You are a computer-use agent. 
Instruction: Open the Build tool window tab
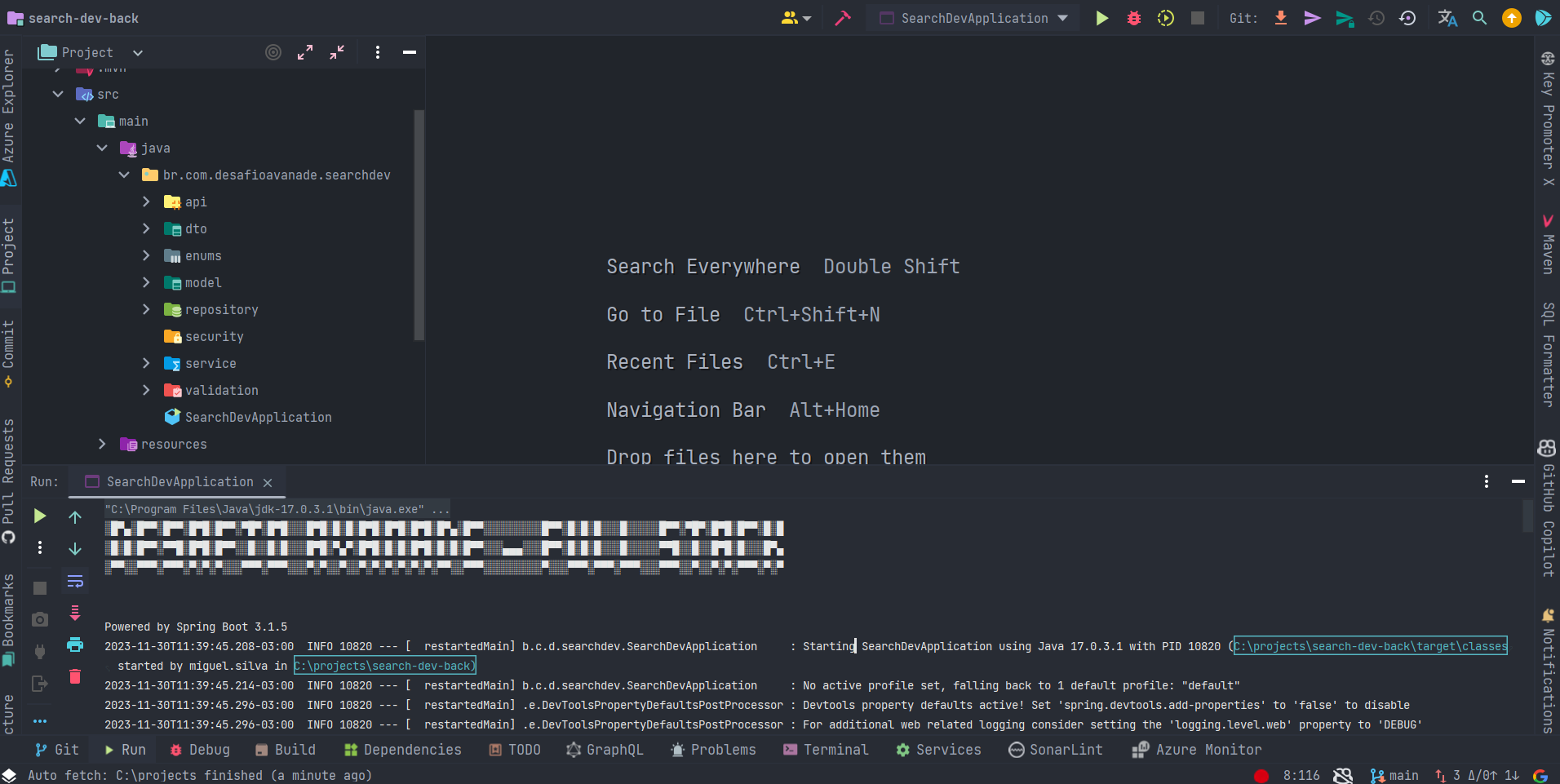pos(286,750)
